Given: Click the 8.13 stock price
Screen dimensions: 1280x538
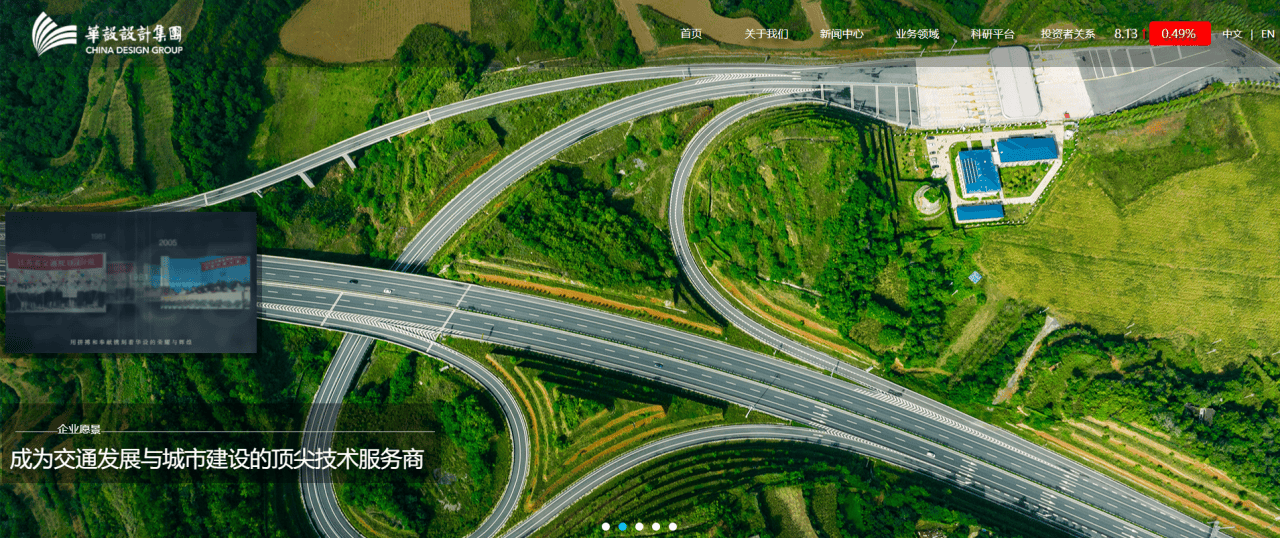Looking at the screenshot, I should point(1125,34).
